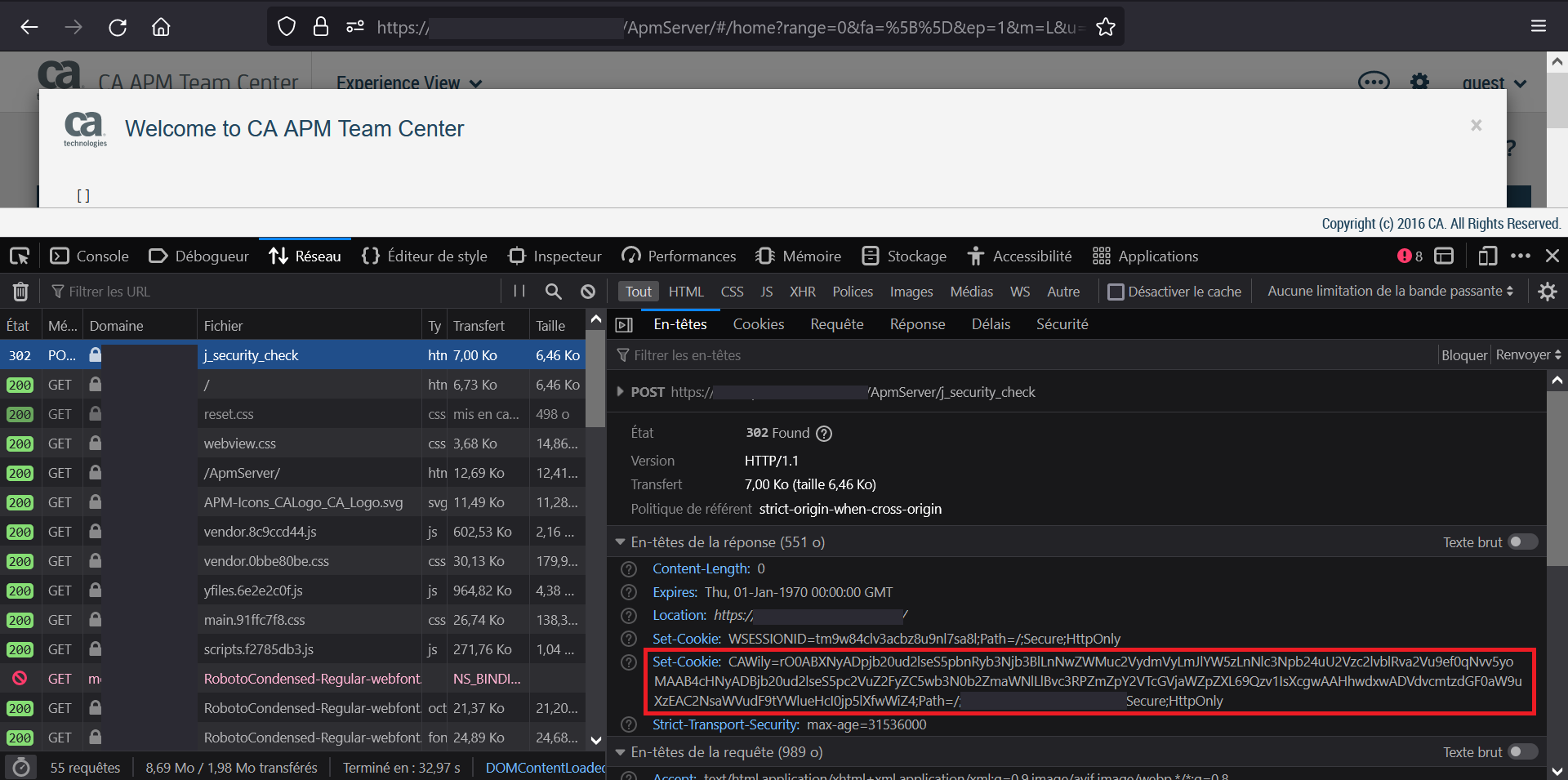The width and height of the screenshot is (1568, 780).
Task: Sort by the Fichier column header
Action: 309,326
